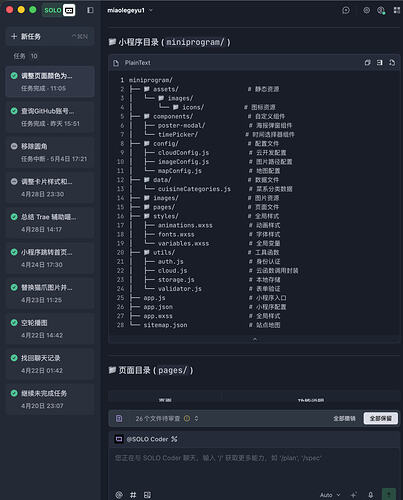Create a new task with 新任务 button

coord(50,36)
